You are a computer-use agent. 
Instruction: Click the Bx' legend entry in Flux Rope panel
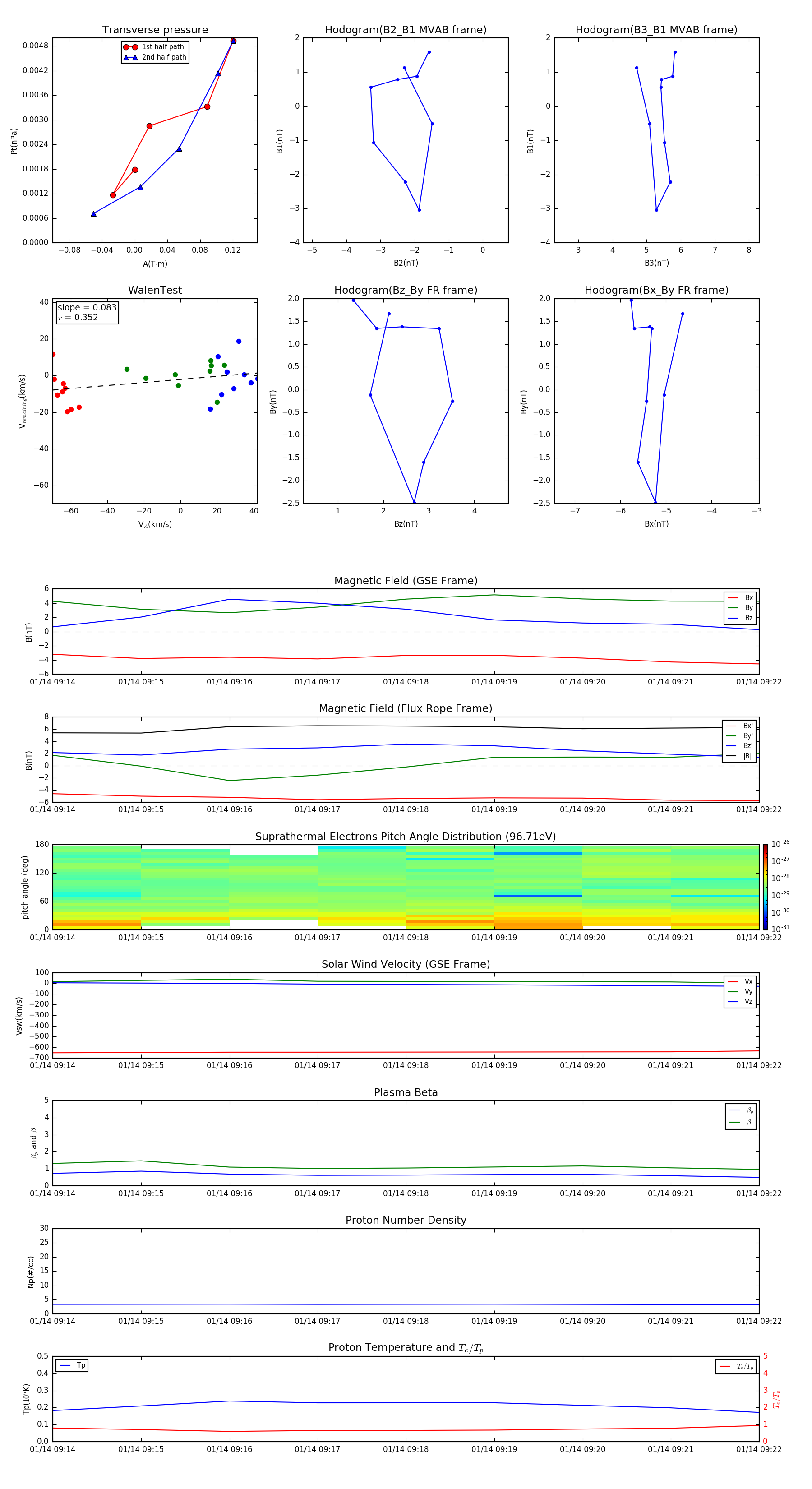739,726
